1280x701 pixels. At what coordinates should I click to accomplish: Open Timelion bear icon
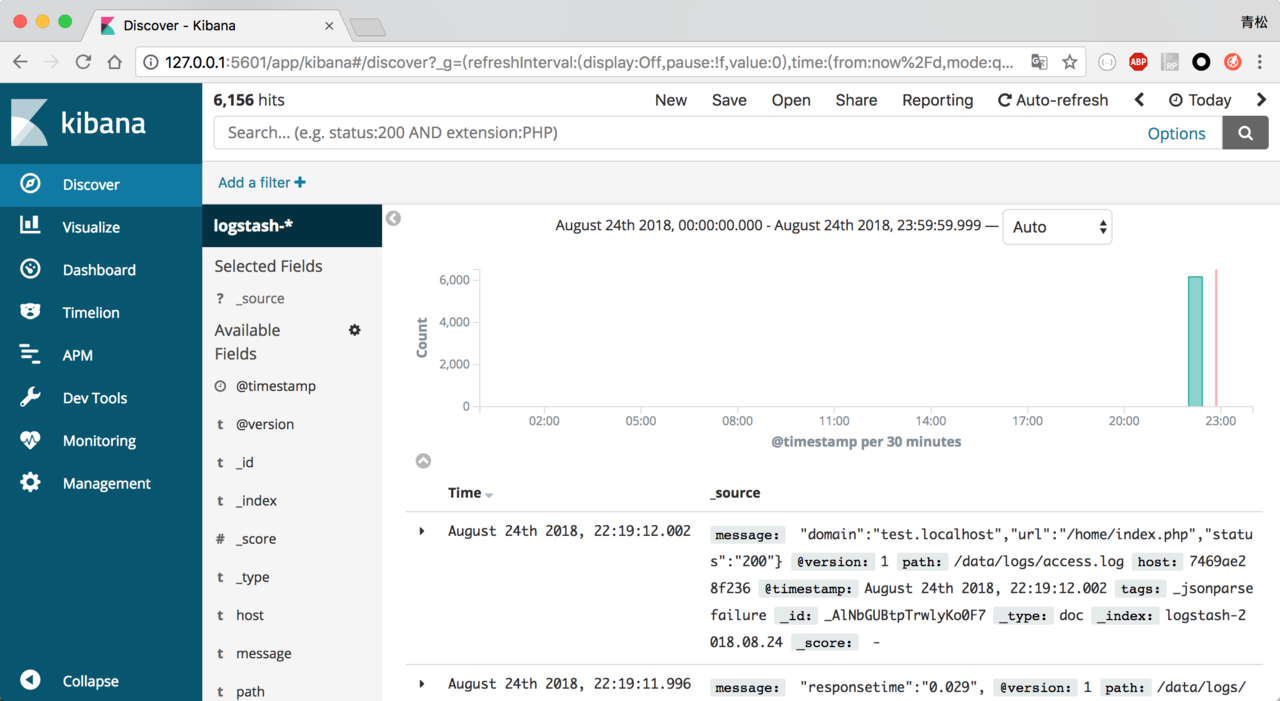point(30,312)
